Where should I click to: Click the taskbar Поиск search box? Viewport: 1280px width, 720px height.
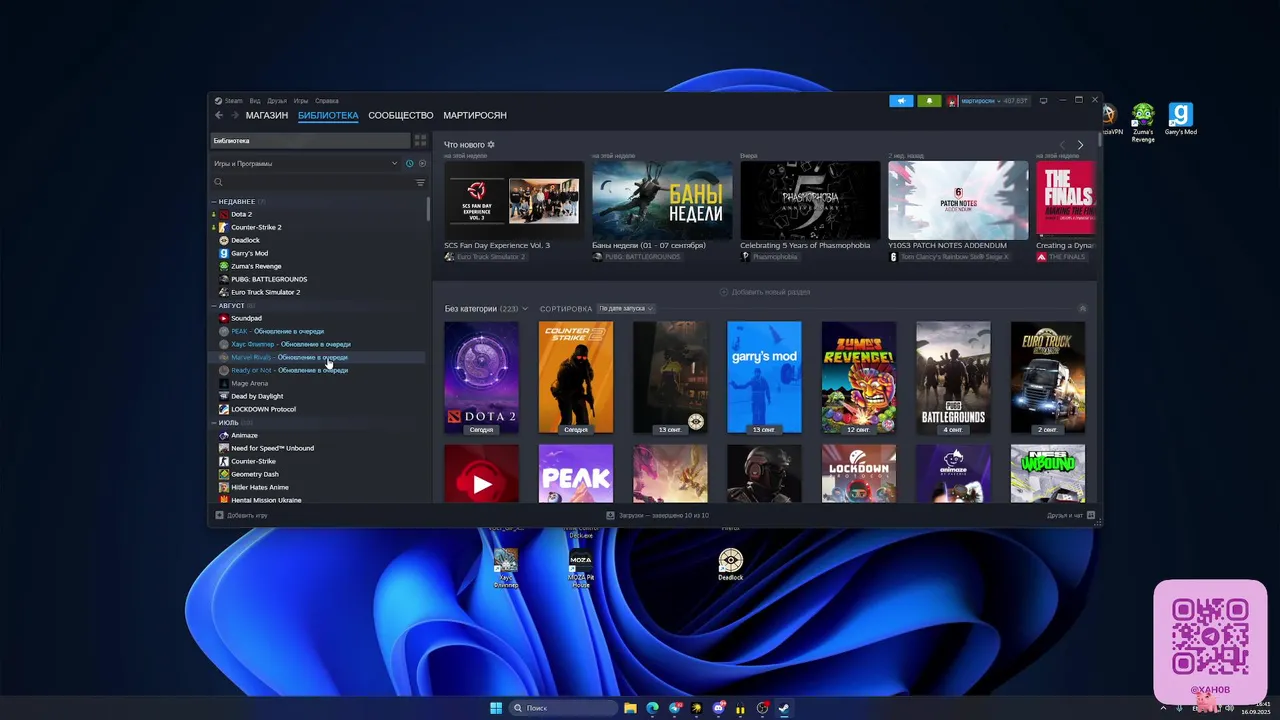point(565,708)
